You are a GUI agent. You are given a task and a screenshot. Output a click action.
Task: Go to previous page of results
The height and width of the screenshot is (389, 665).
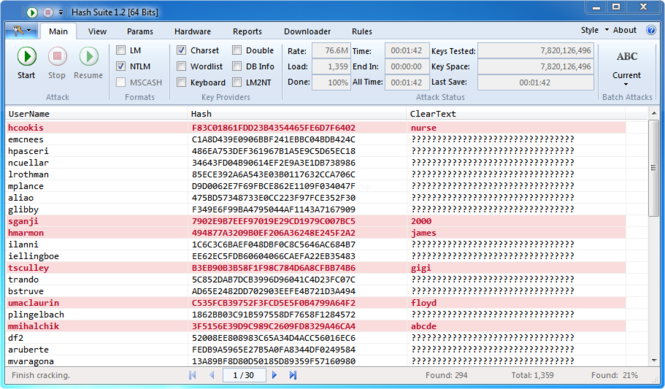point(212,375)
